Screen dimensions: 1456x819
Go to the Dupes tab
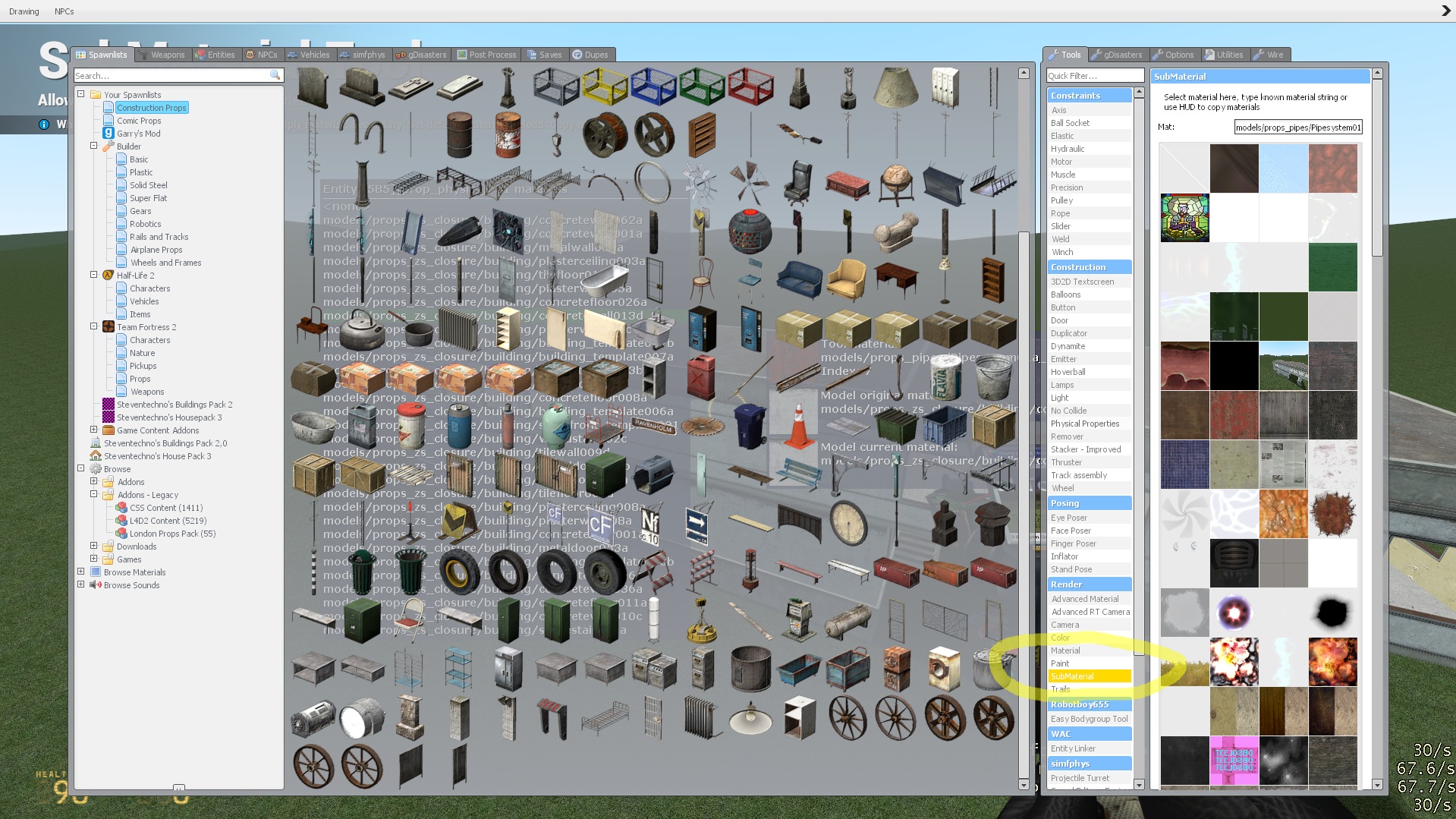590,55
